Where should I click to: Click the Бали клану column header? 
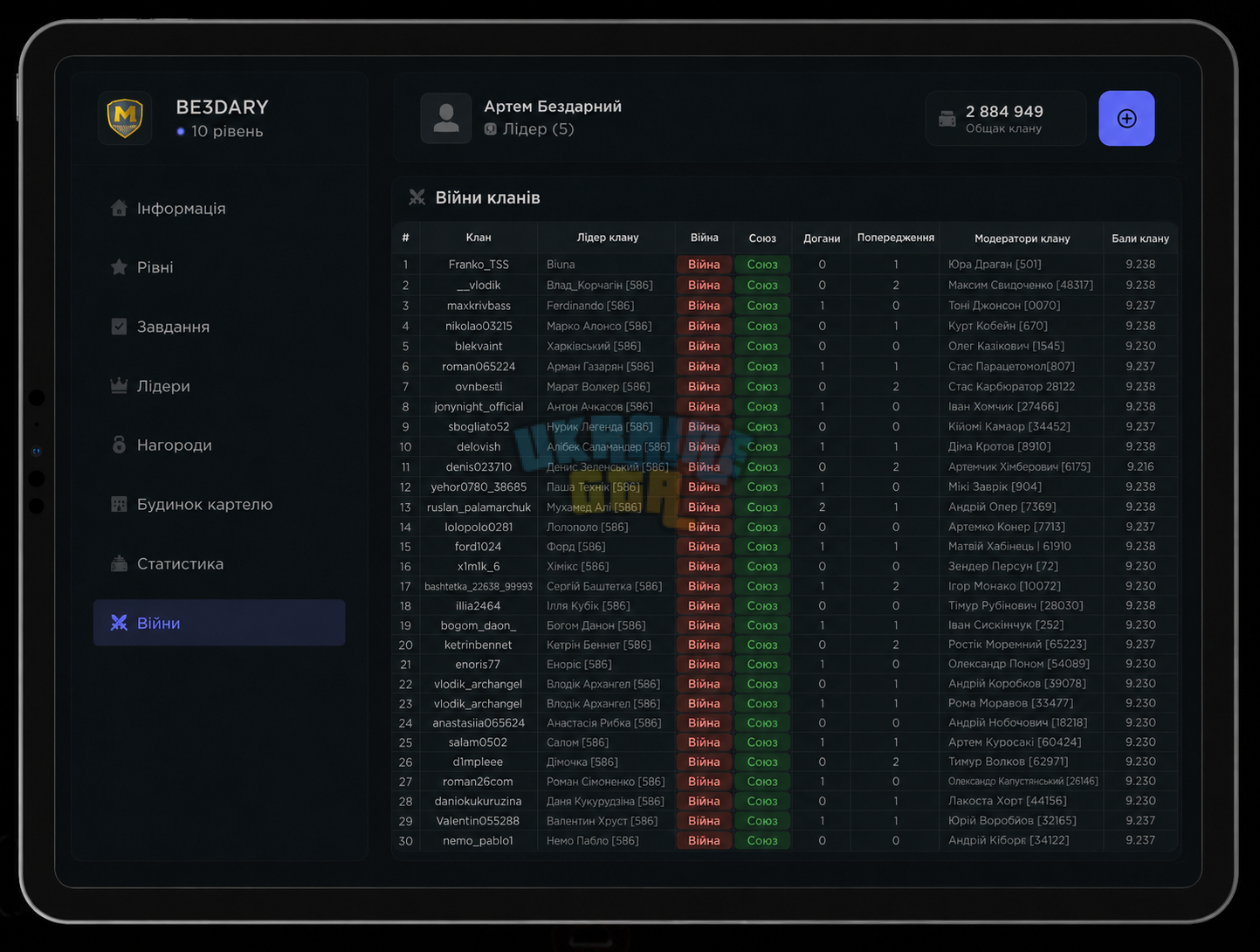point(1140,238)
